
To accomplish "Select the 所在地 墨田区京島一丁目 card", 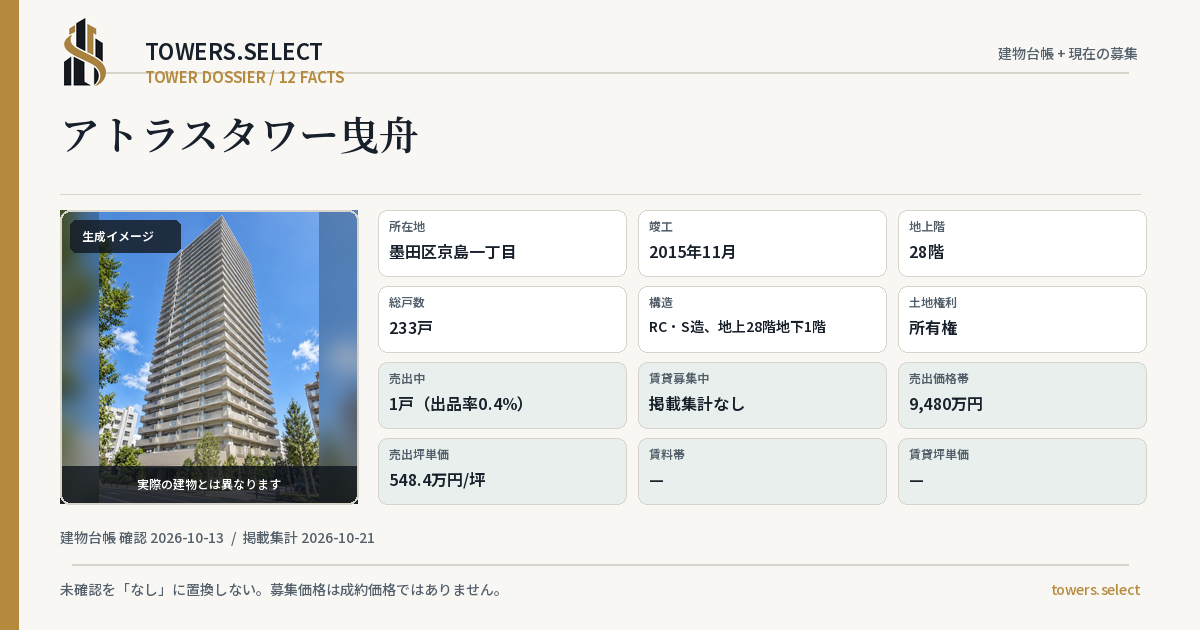I will 502,243.
